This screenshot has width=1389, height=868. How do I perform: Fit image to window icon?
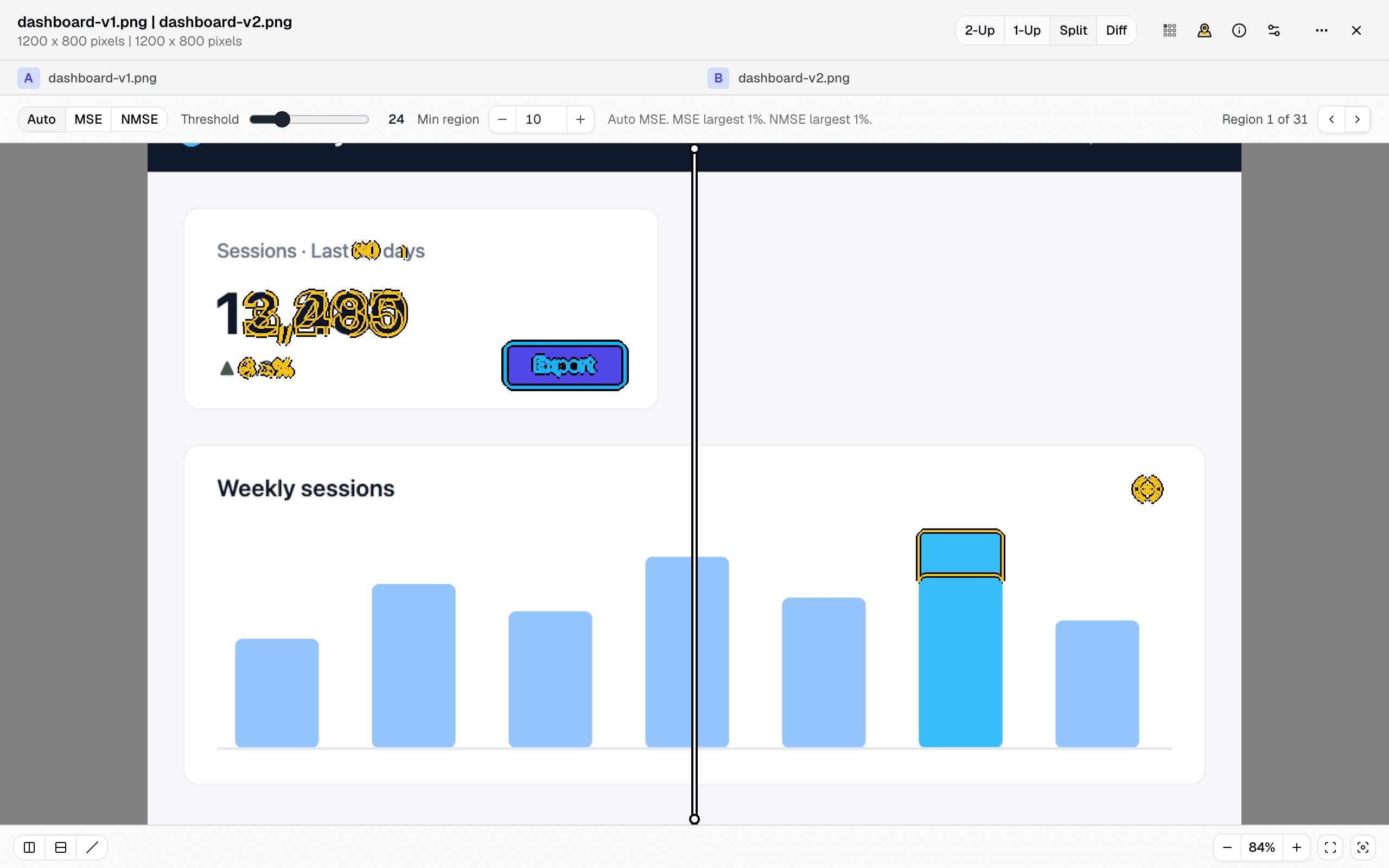1330,847
